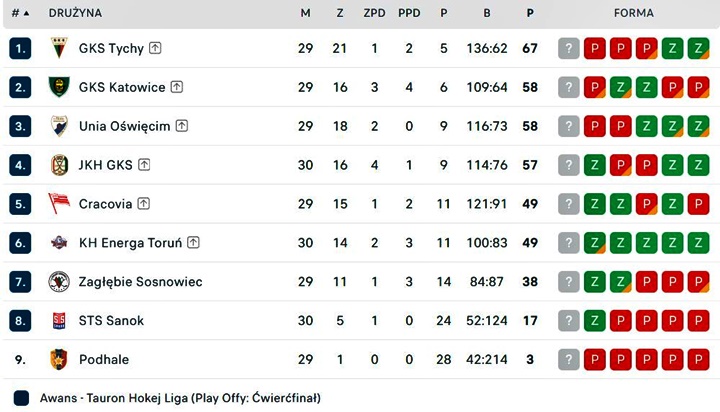The height and width of the screenshot is (412, 720).
Task: Click the Cracovia striped flag logo
Action: (59, 204)
